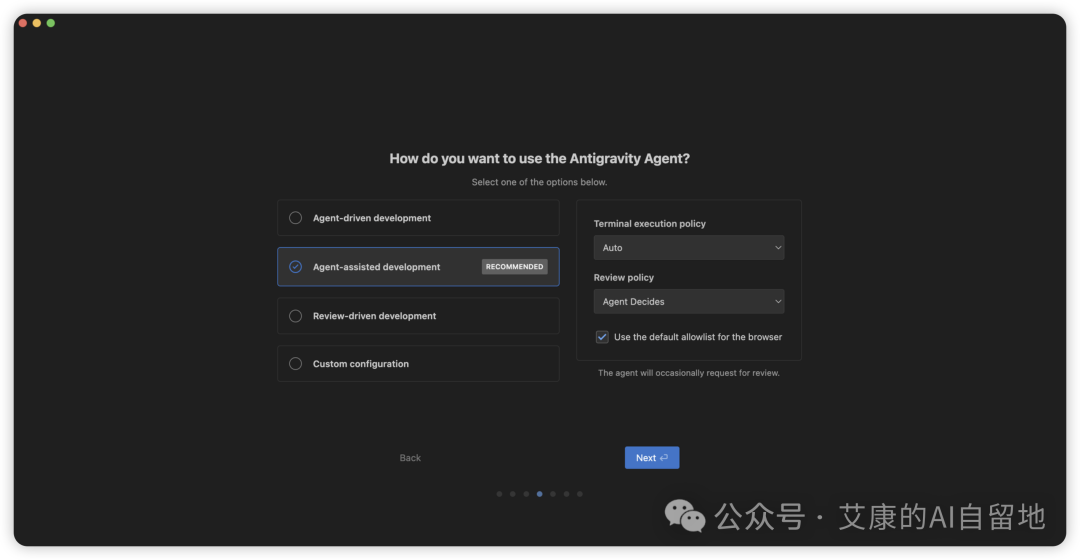Click 'Select one of the options below.' text
The height and width of the screenshot is (560, 1080).
tap(539, 182)
